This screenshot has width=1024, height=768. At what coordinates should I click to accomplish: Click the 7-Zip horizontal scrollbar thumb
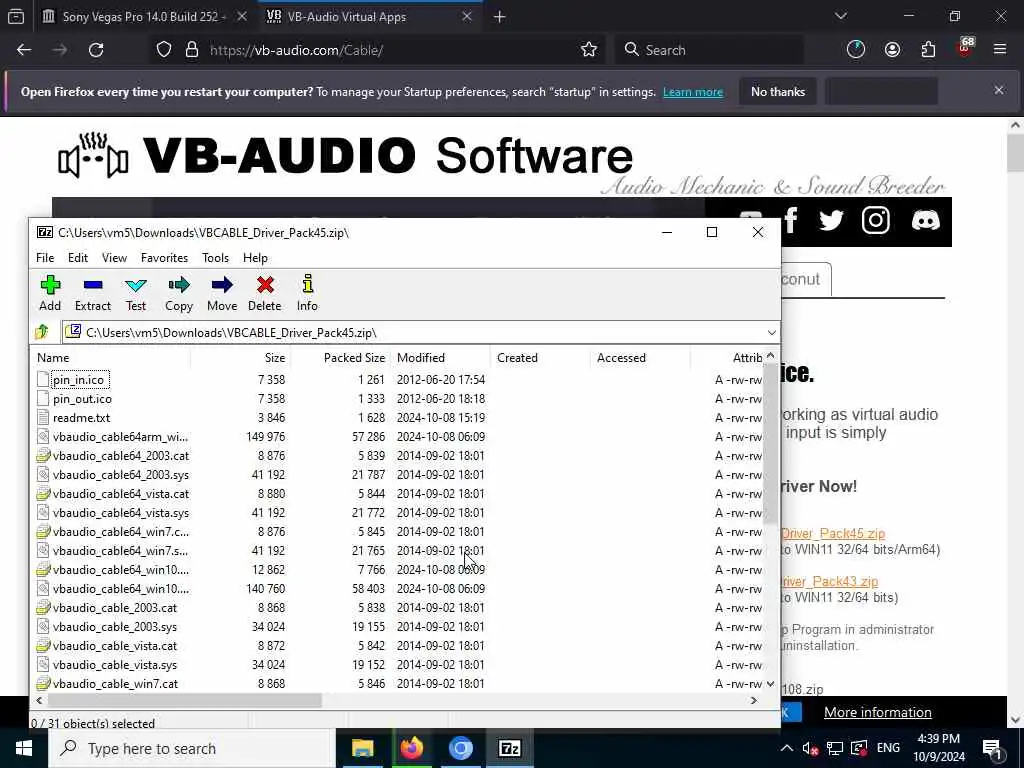coord(185,700)
